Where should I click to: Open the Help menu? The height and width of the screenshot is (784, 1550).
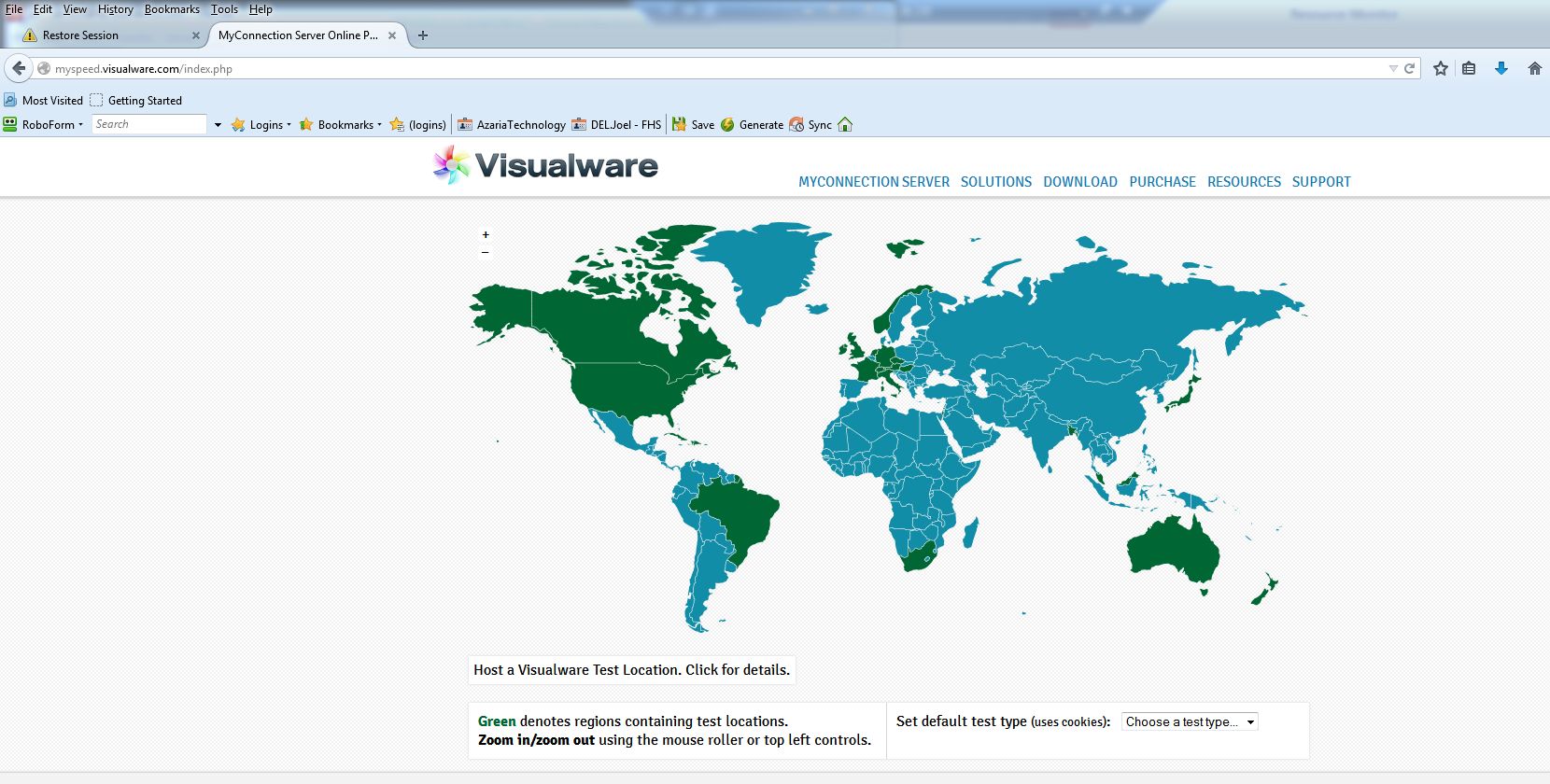click(261, 9)
